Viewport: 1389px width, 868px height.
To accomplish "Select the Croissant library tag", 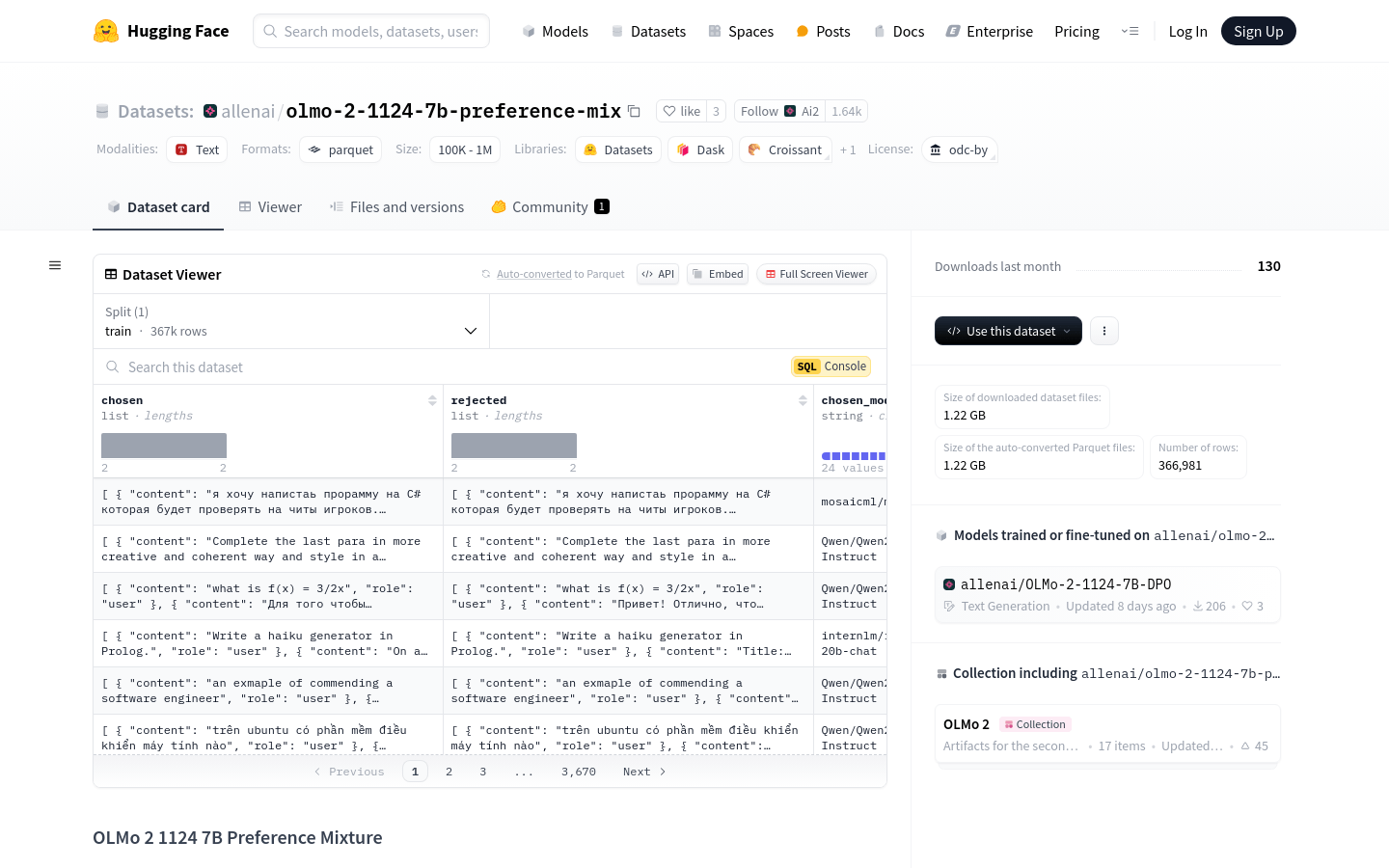I will click(785, 149).
